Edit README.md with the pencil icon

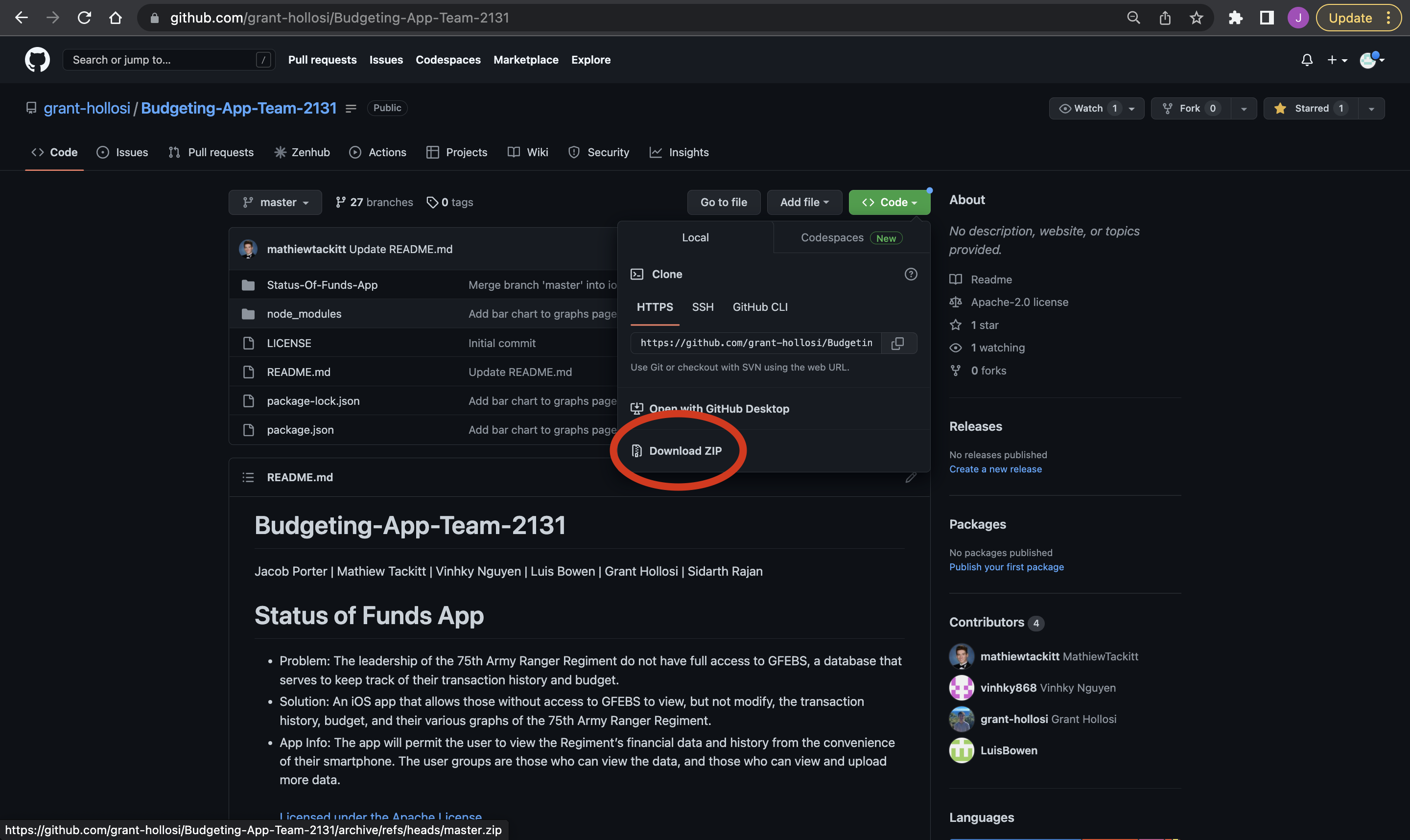pos(911,477)
